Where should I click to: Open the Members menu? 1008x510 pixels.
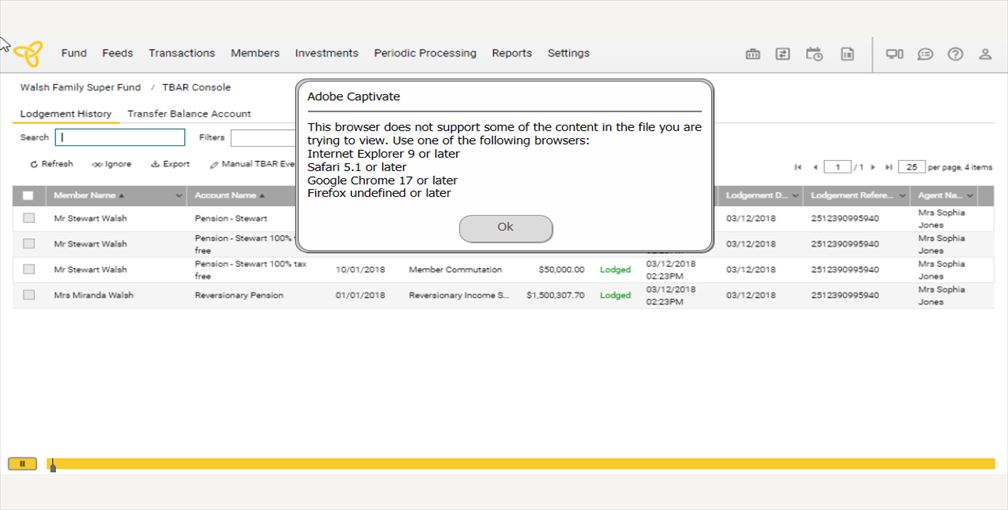click(x=255, y=53)
